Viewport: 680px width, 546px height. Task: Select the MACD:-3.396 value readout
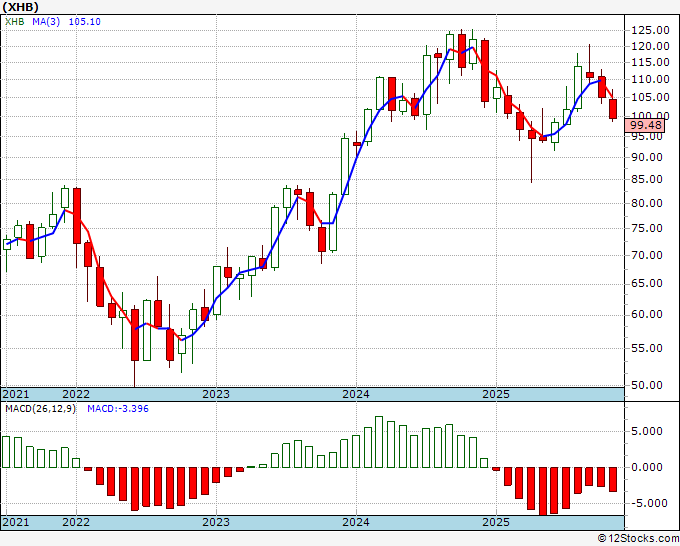pos(118,409)
